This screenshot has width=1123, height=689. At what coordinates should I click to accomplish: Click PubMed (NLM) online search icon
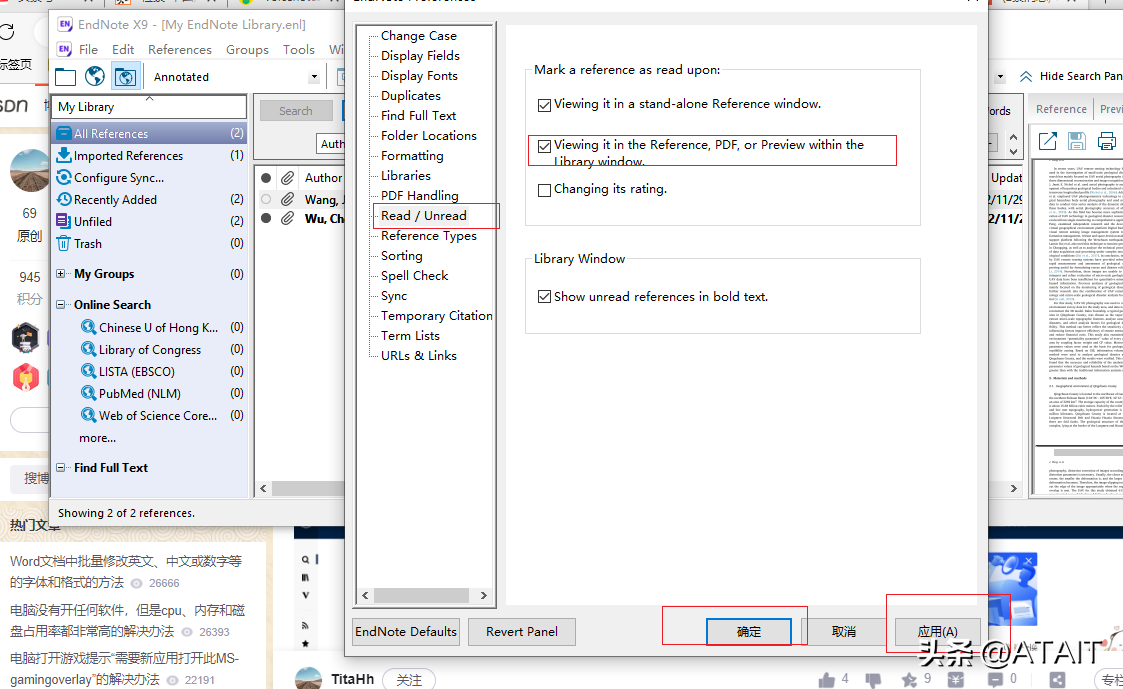[88, 392]
